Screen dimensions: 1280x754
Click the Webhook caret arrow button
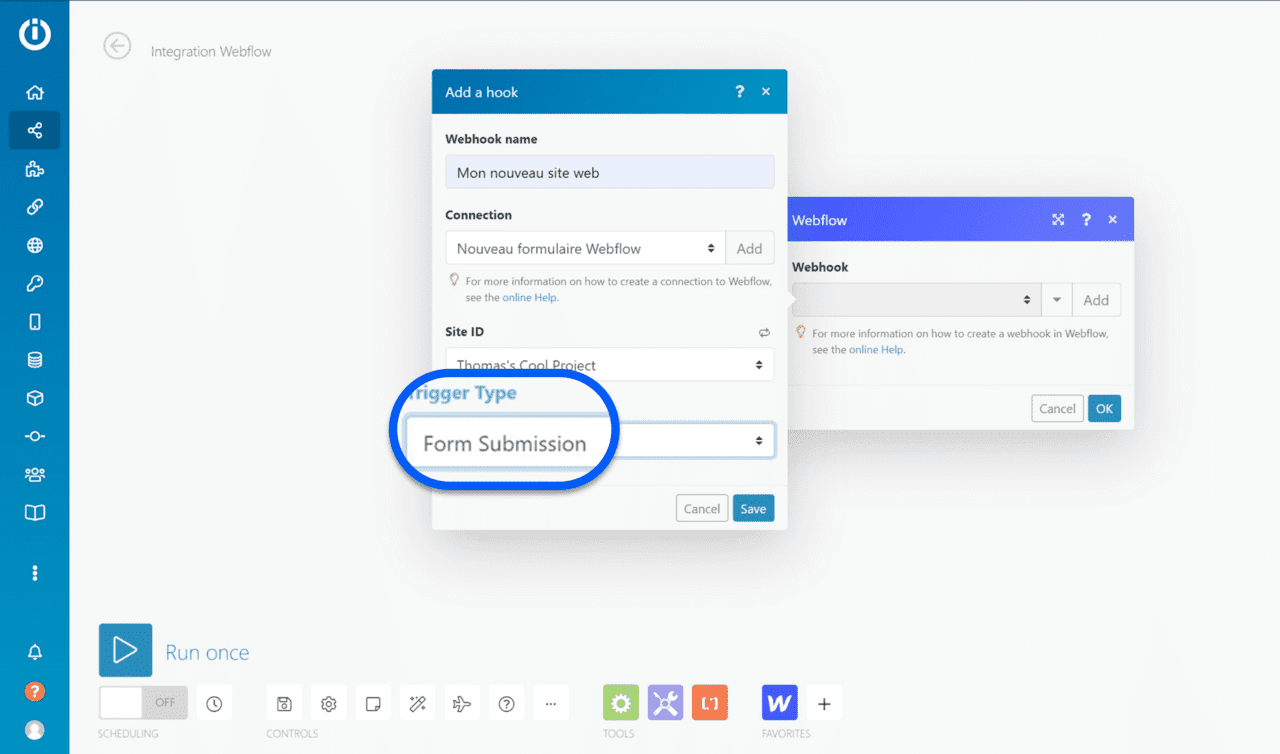1057,300
